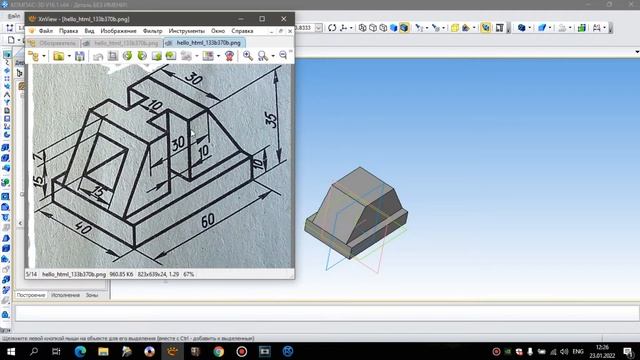The image size is (640, 360).
Task: Open Google Chrome from the taskbar
Action: click(x=219, y=351)
